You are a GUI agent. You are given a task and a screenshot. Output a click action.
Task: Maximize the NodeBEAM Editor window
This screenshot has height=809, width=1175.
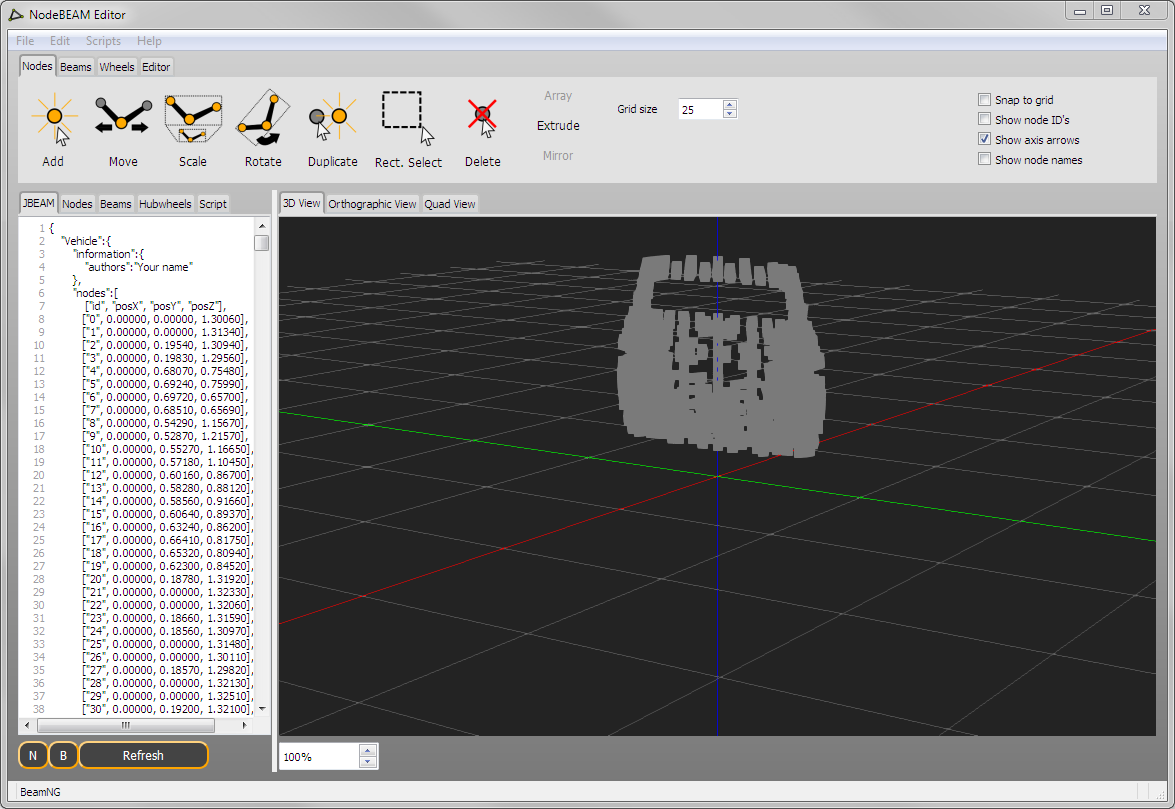pyautogui.click(x=1108, y=10)
